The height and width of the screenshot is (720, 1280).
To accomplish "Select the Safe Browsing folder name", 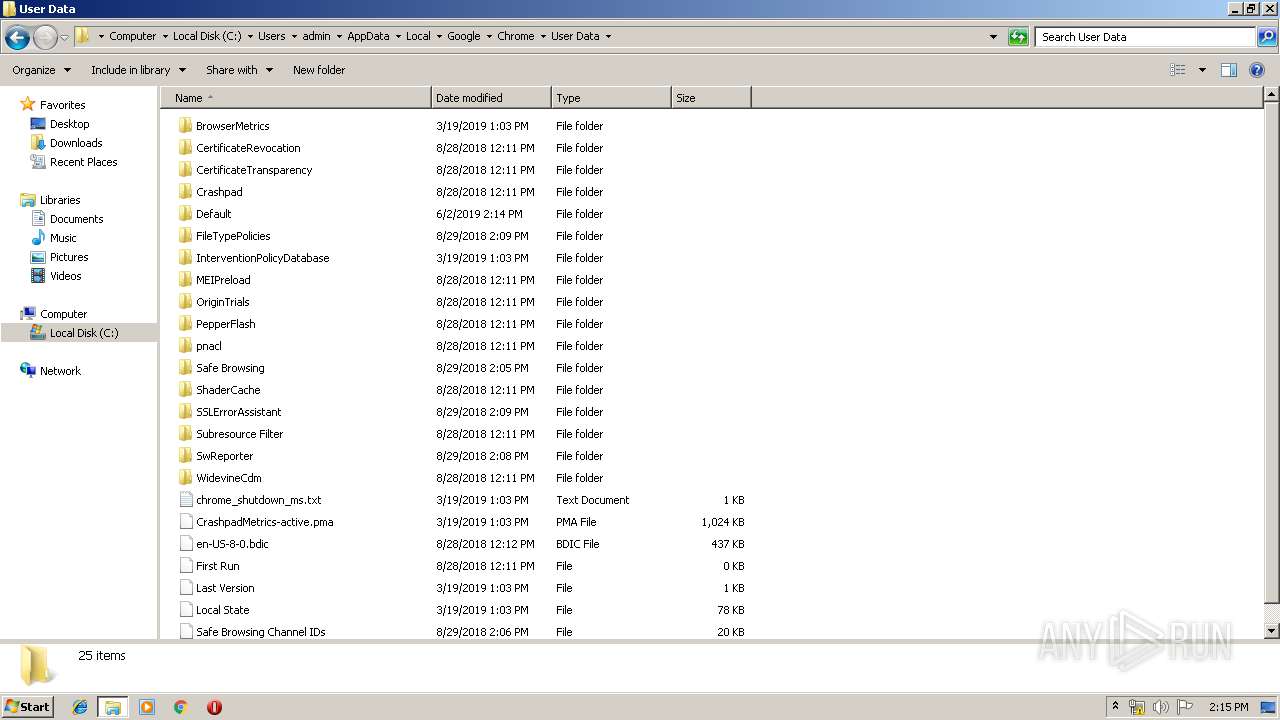I will 230,368.
